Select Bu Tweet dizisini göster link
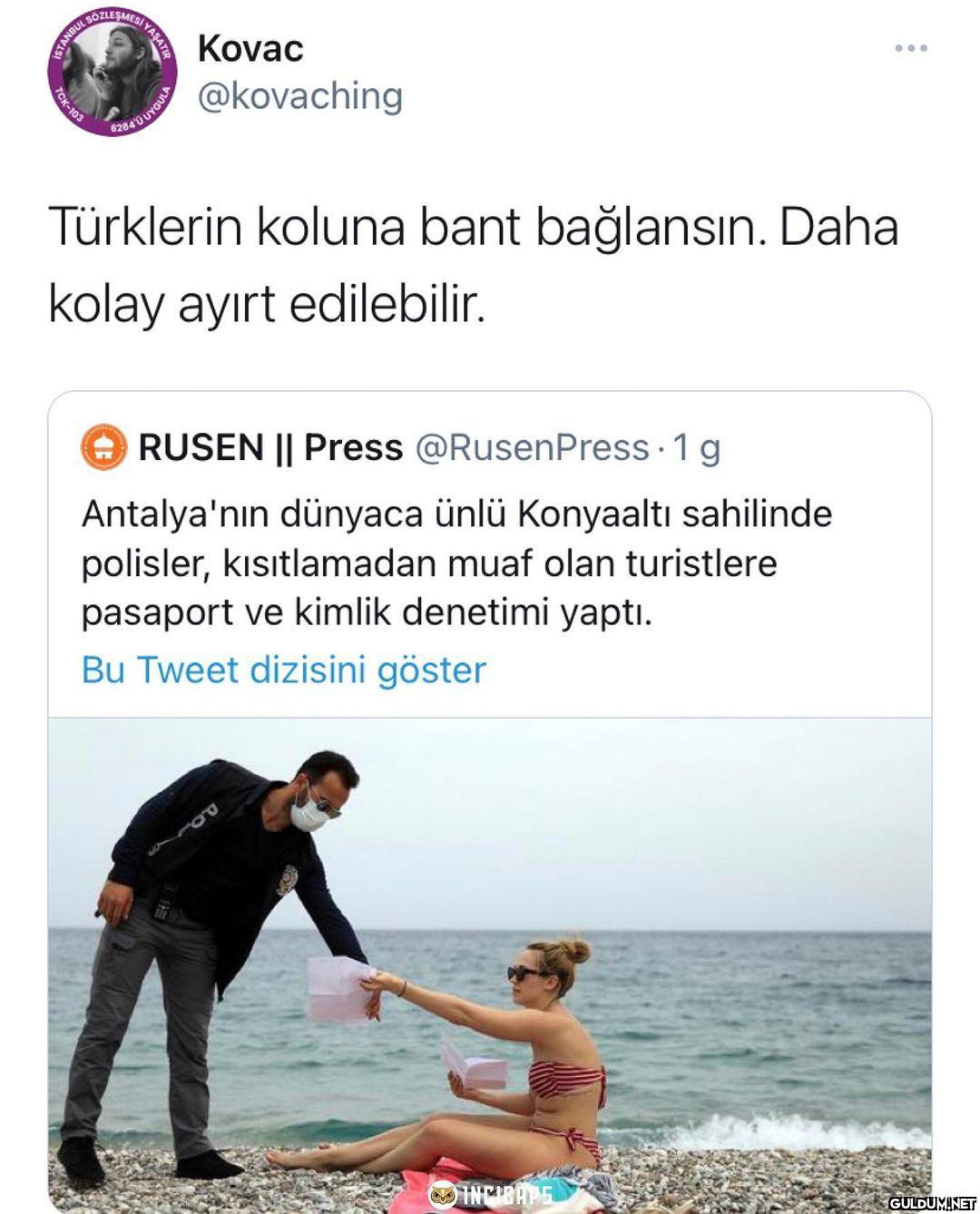Image resolution: width=980 pixels, height=1214 pixels. 284,671
